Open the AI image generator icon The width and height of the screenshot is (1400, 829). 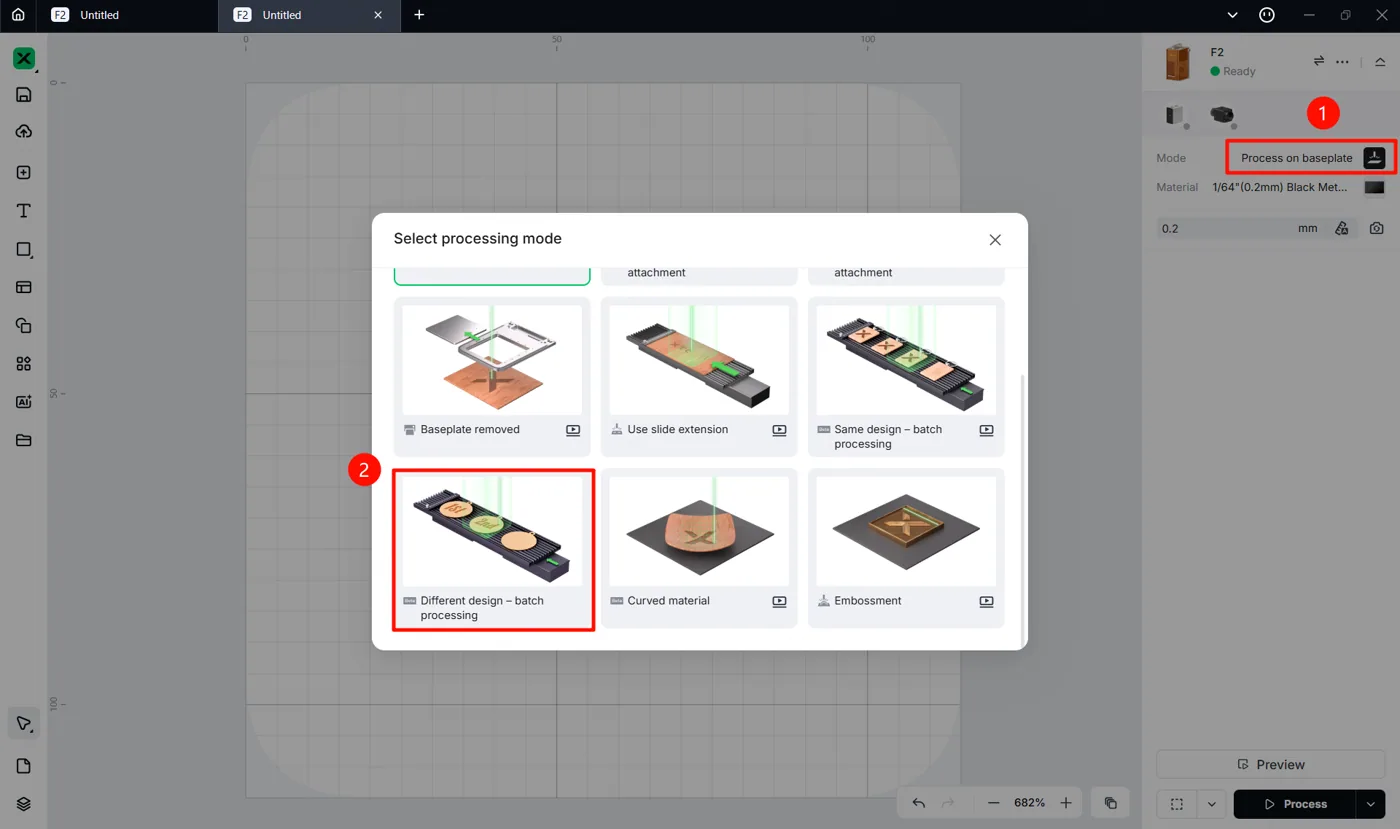pyautogui.click(x=24, y=402)
